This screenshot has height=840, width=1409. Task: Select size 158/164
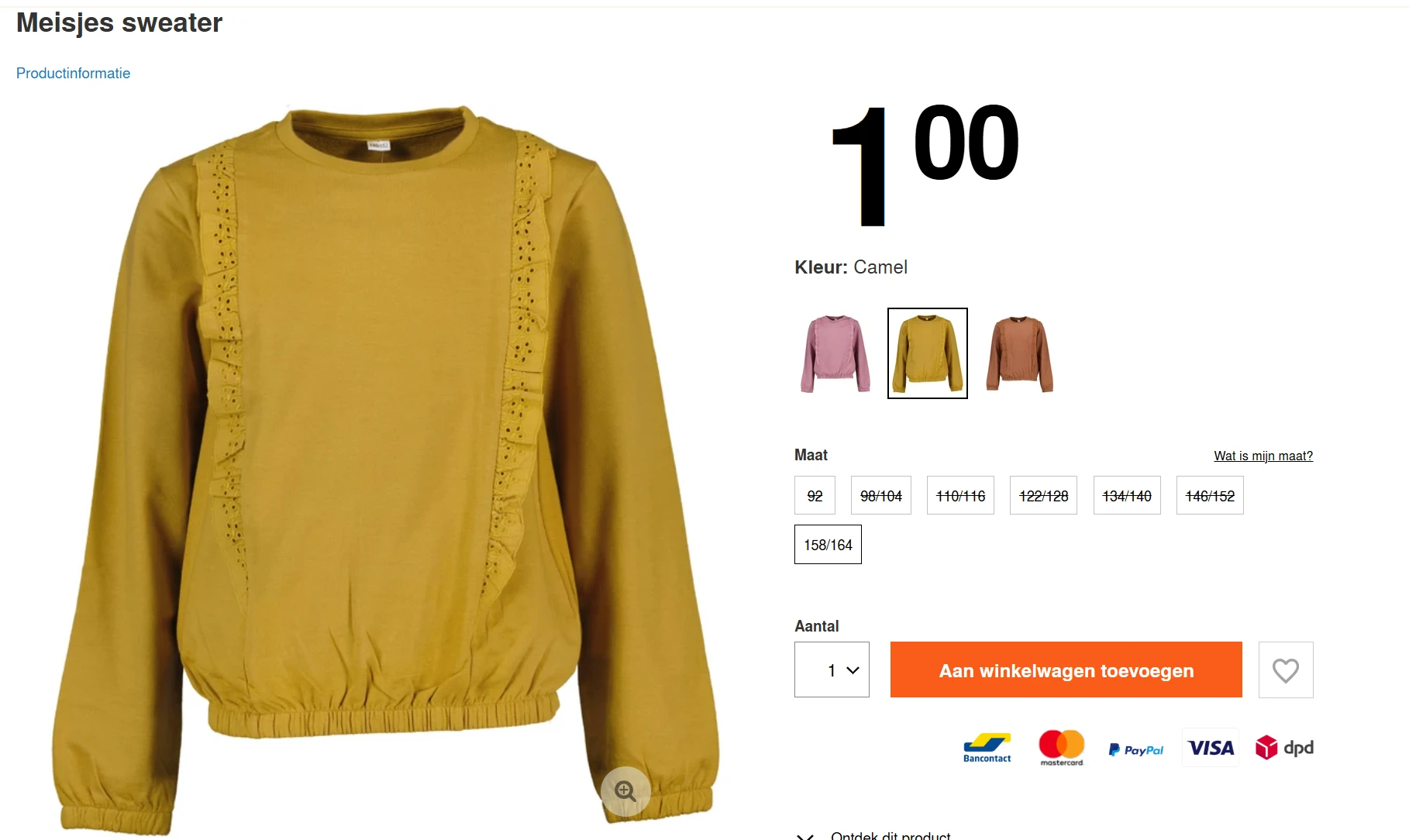pos(828,545)
